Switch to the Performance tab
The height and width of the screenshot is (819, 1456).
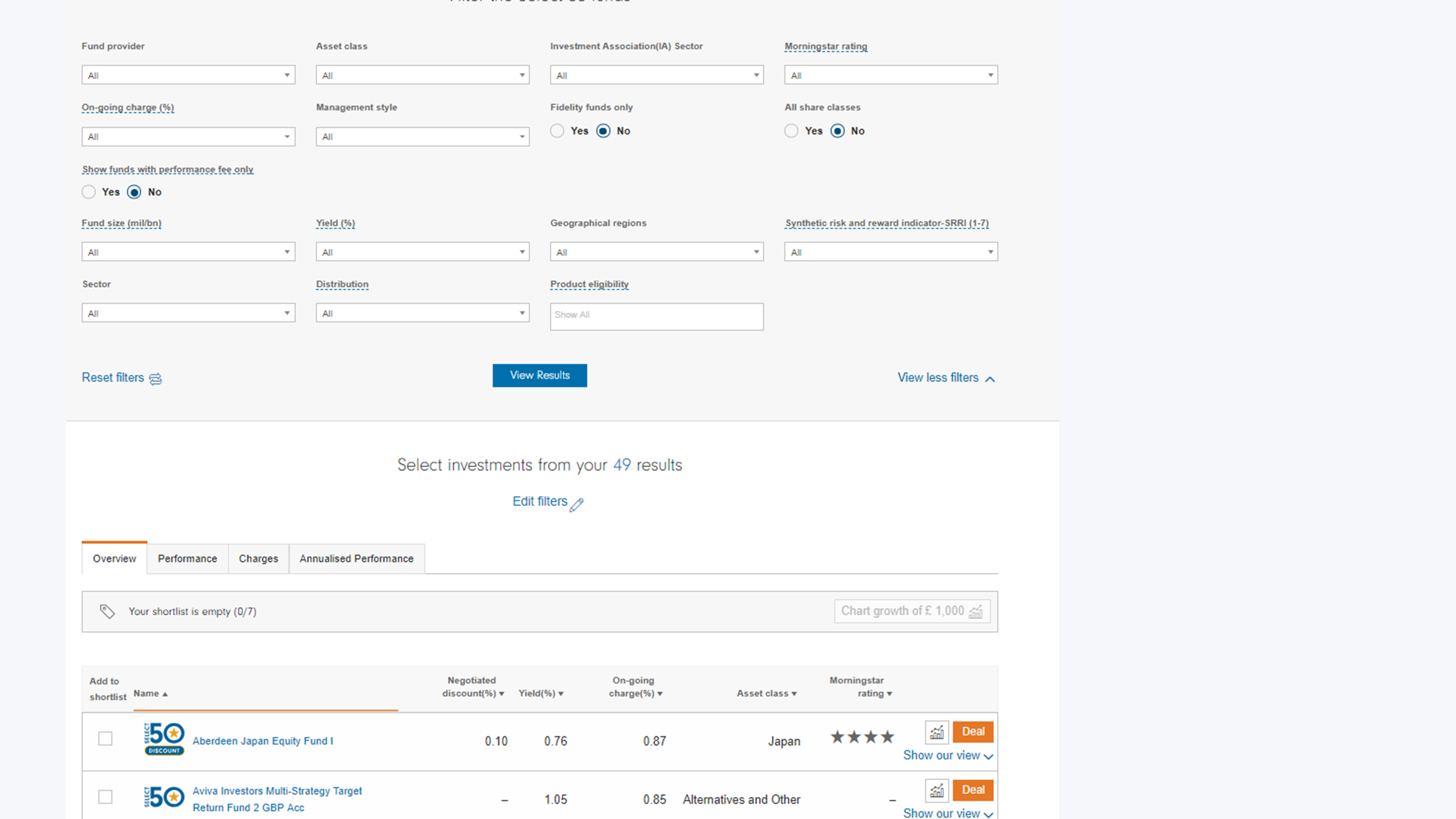[x=188, y=559]
